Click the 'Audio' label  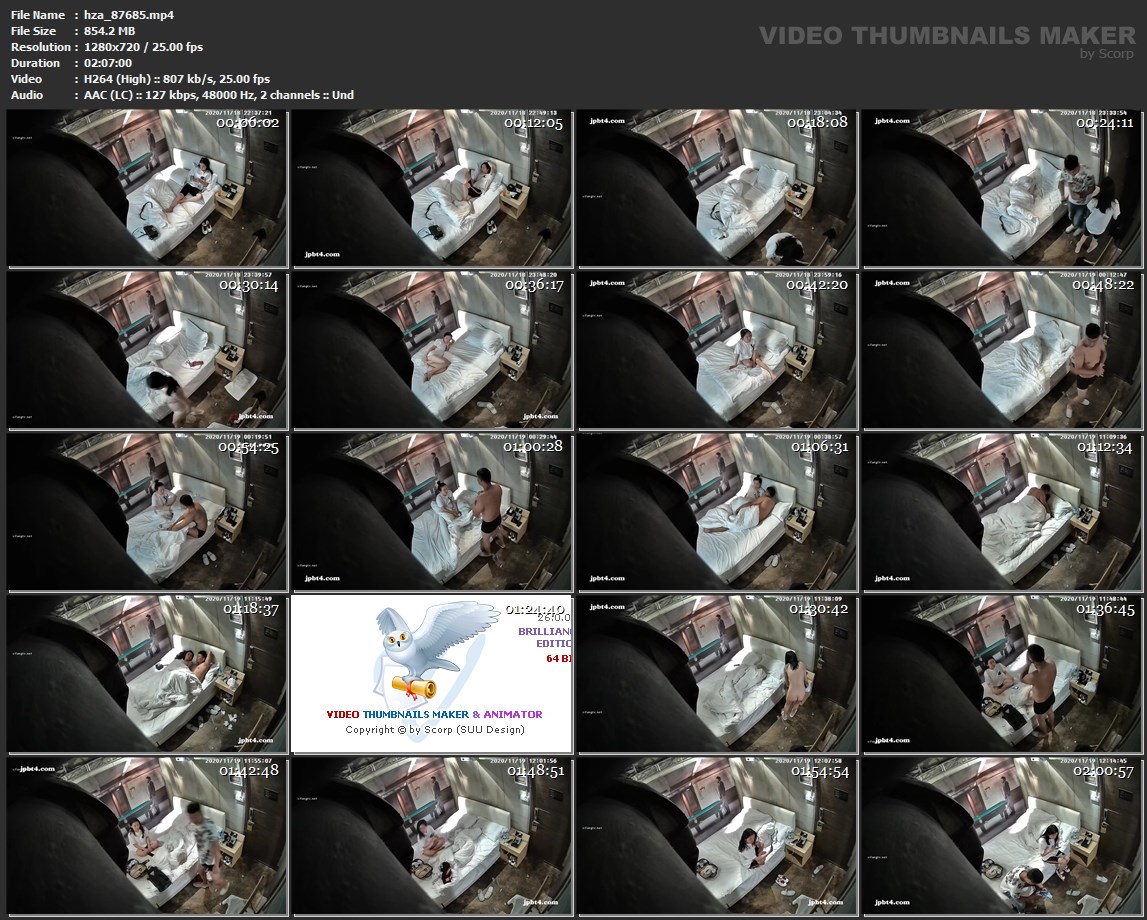pos(27,95)
